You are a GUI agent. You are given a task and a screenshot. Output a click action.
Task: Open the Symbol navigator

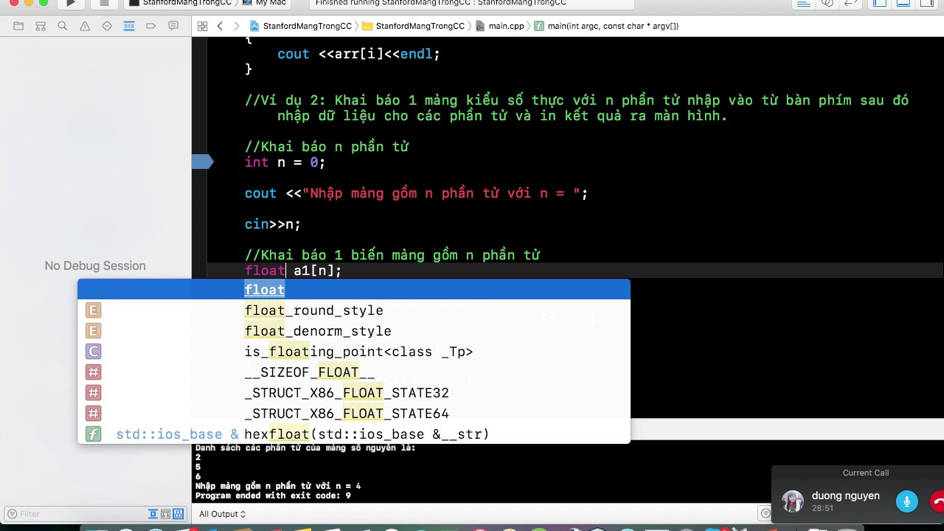(x=40, y=26)
